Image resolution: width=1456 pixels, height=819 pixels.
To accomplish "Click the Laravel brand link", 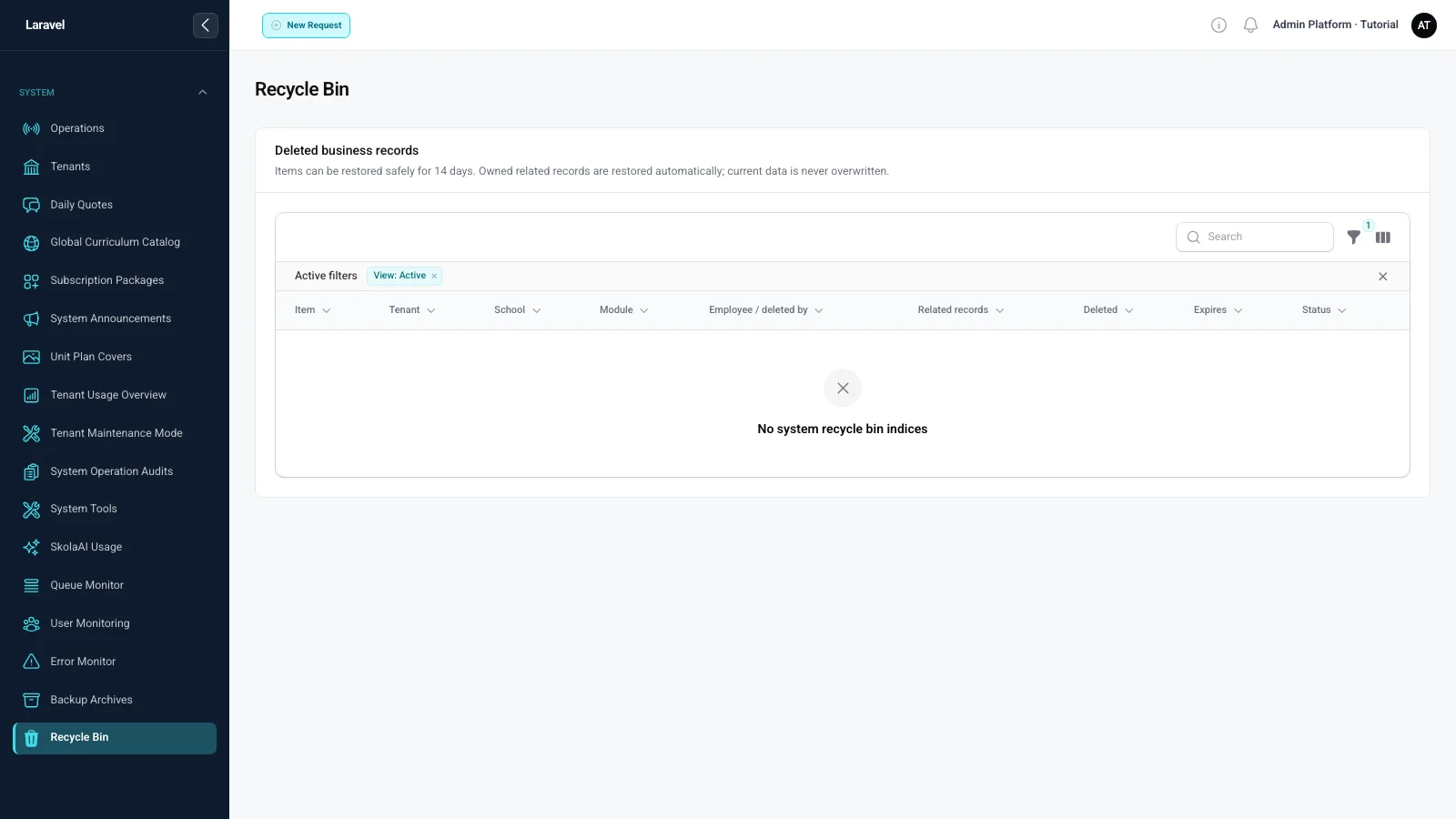I will click(45, 25).
